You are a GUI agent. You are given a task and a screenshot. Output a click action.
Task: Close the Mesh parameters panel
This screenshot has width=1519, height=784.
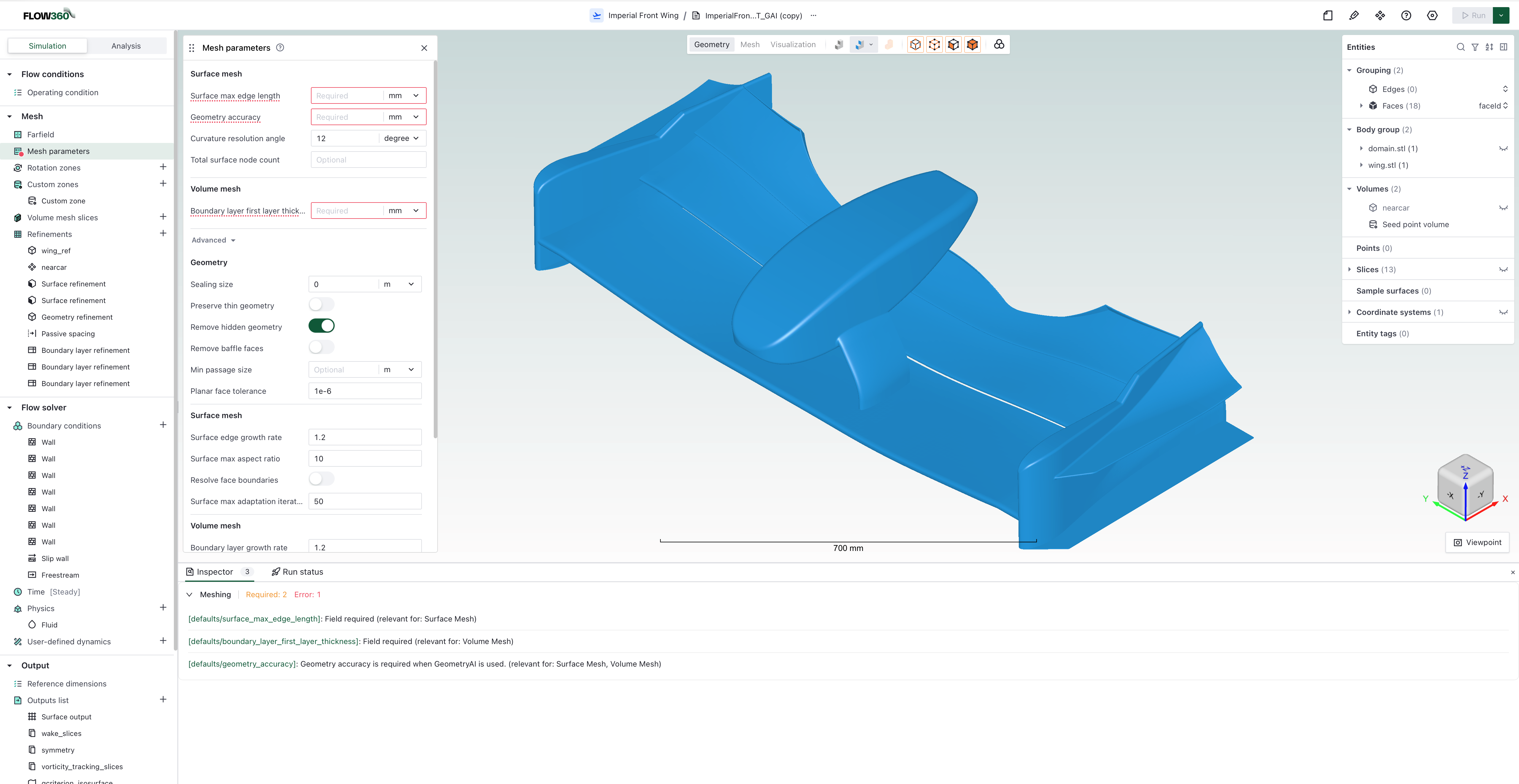pyautogui.click(x=424, y=48)
